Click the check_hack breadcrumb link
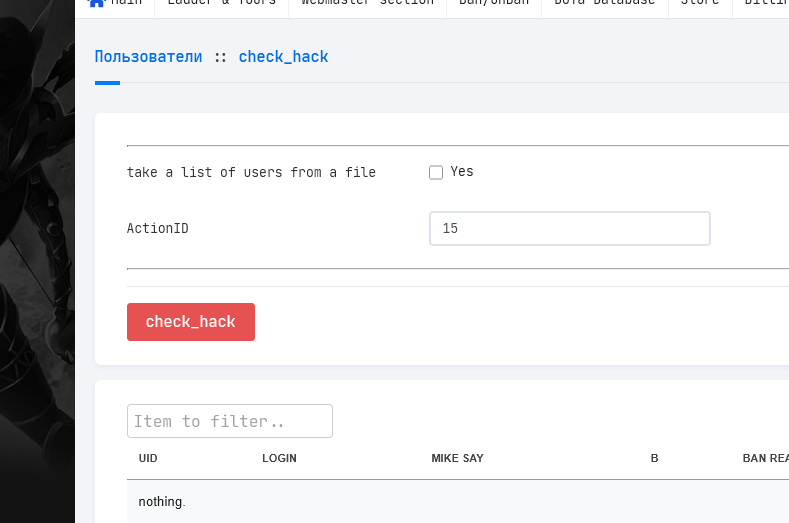The height and width of the screenshot is (523, 789). point(283,57)
